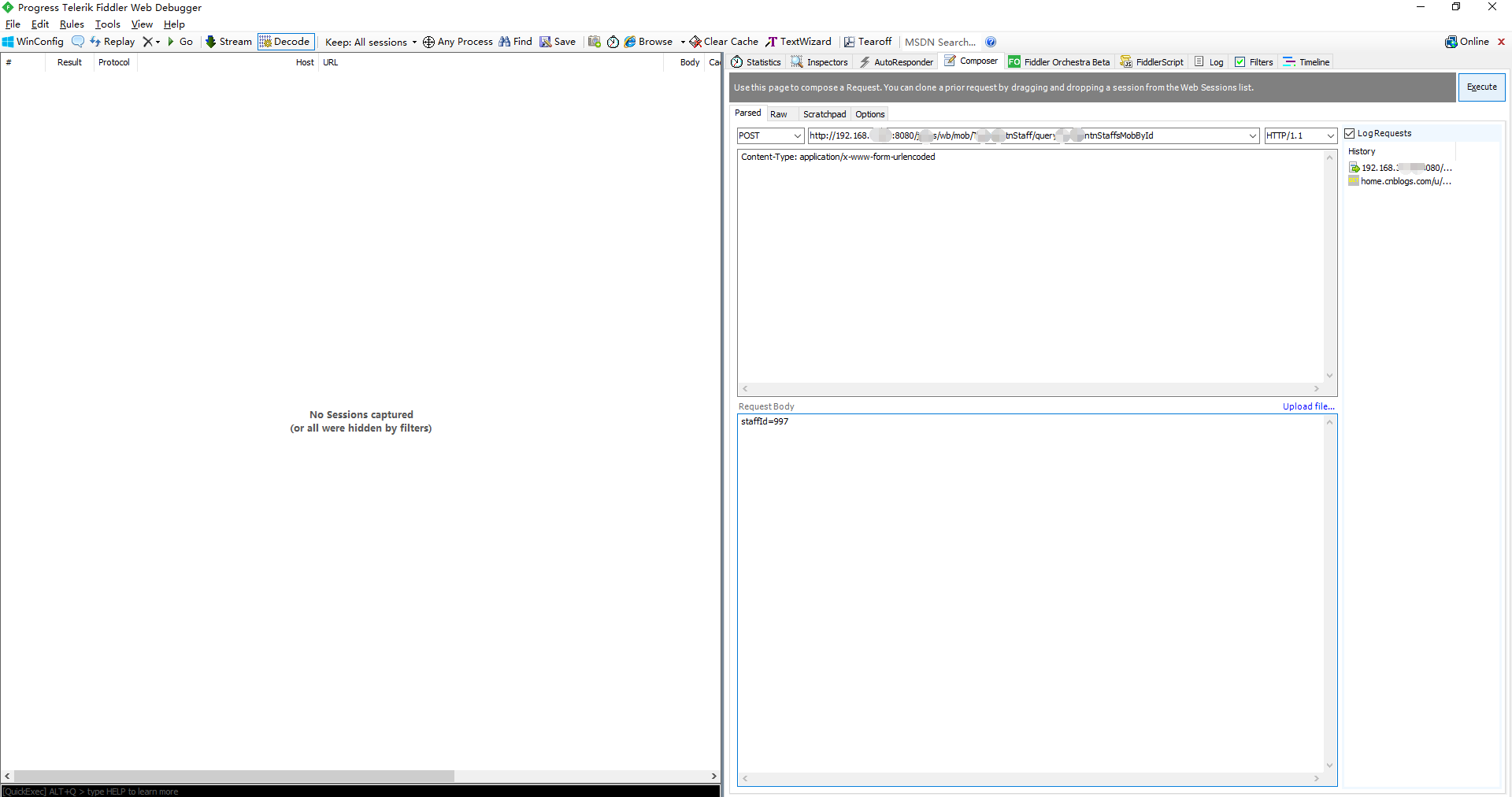The width and height of the screenshot is (1512, 797).
Task: Switch to the Log tab
Action: (1209, 62)
